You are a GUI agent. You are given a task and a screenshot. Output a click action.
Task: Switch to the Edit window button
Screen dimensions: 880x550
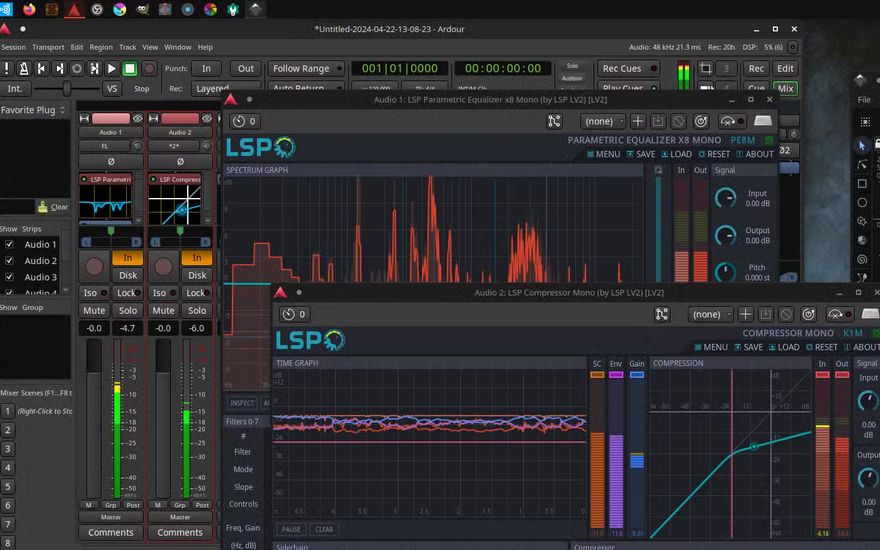pyautogui.click(x=785, y=68)
